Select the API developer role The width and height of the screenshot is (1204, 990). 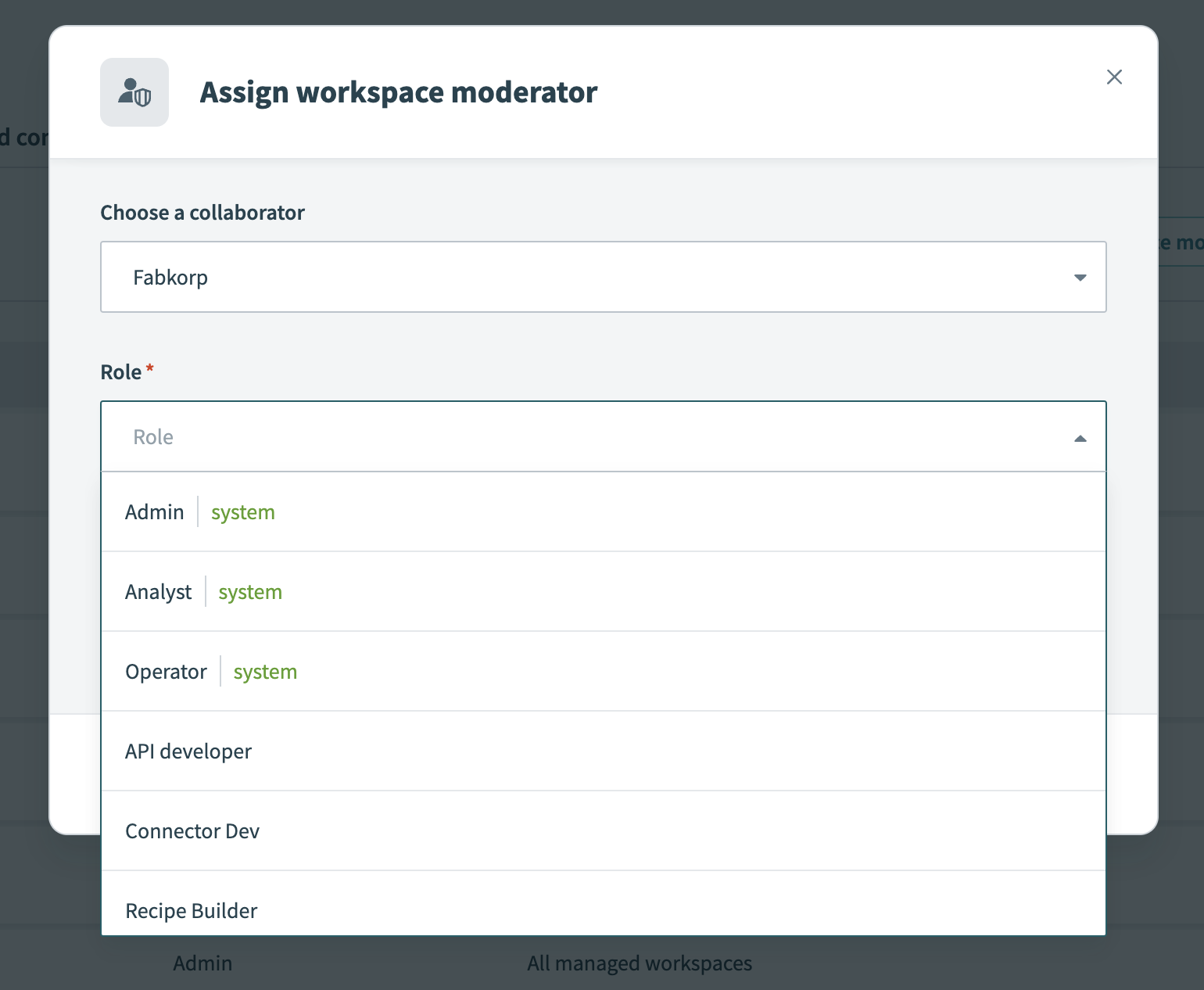[188, 751]
